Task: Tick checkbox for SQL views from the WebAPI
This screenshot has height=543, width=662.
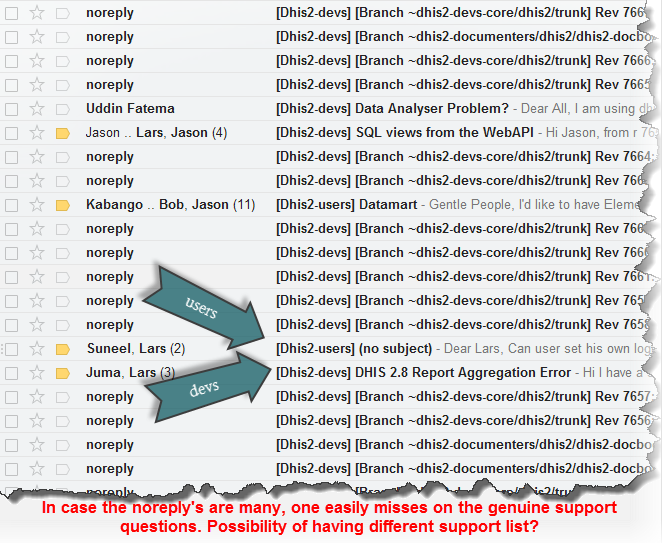Action: click(x=11, y=133)
